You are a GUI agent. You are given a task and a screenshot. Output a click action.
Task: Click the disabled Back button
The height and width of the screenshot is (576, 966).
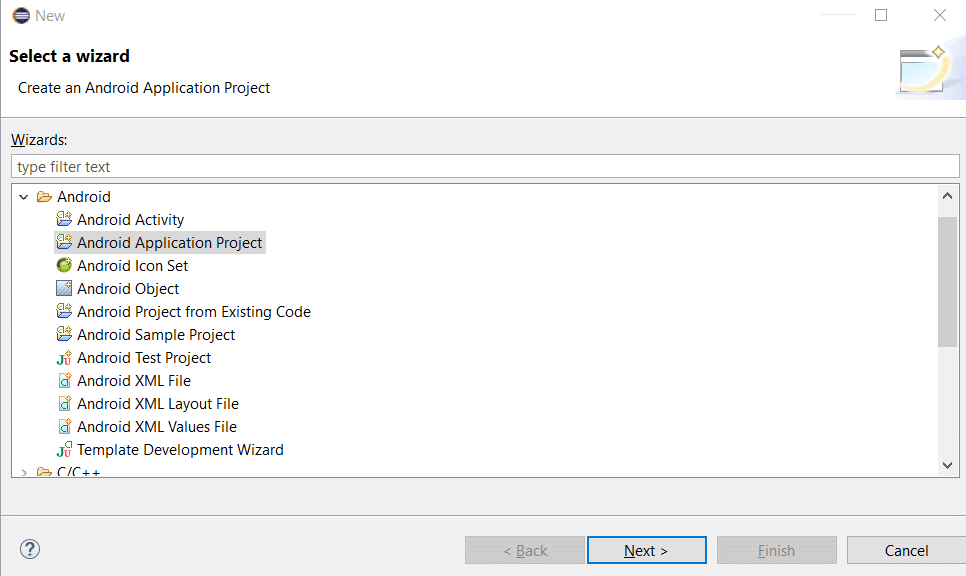point(525,550)
